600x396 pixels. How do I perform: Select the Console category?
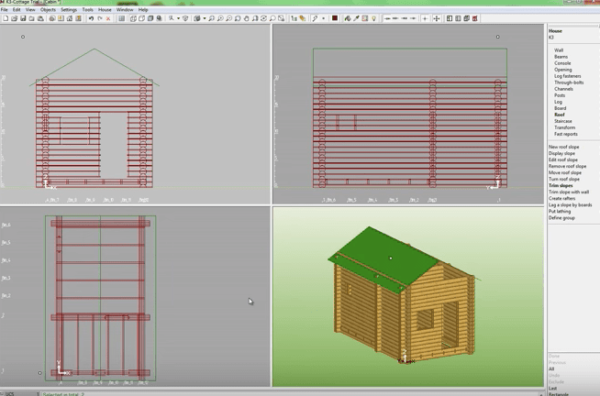[x=562, y=63]
